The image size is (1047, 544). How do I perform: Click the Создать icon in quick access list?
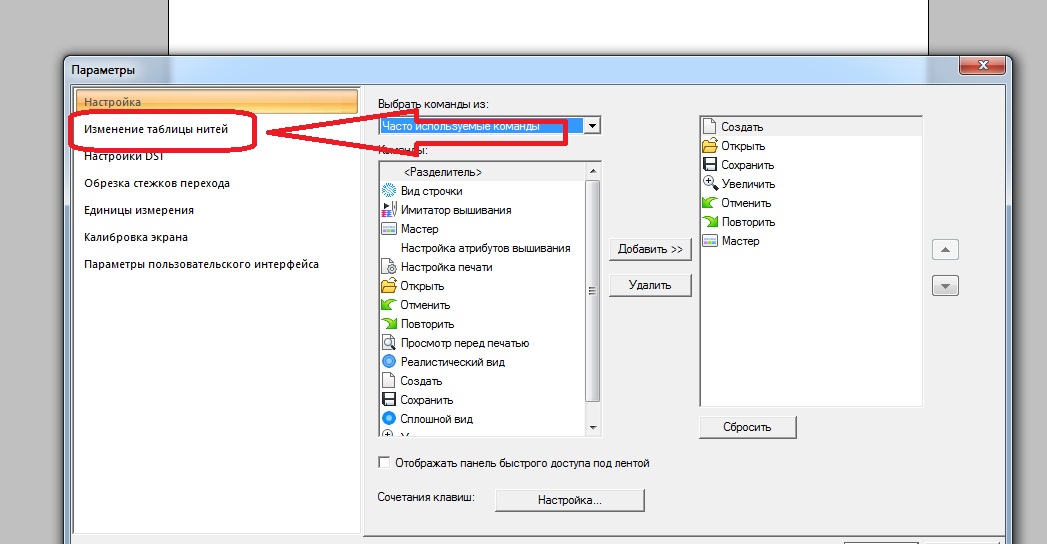(709, 126)
